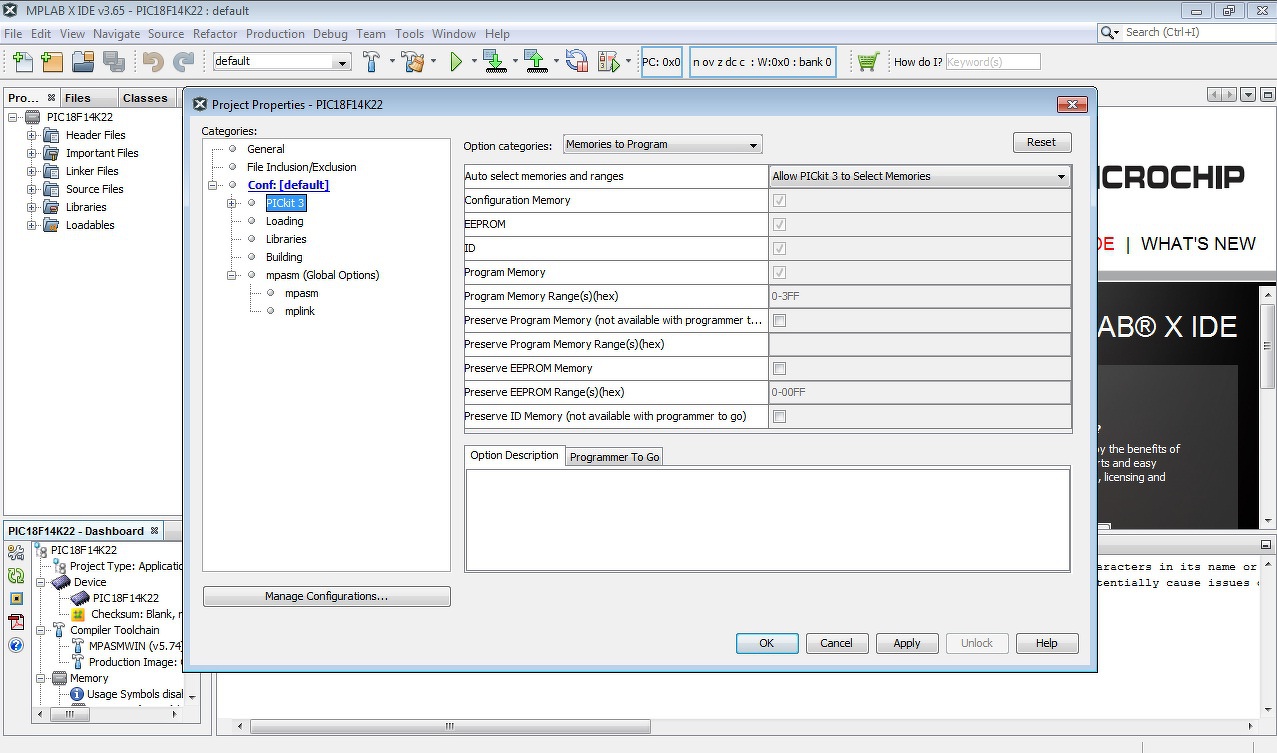Click the Build Project hammer icon

pyautogui.click(x=371, y=62)
